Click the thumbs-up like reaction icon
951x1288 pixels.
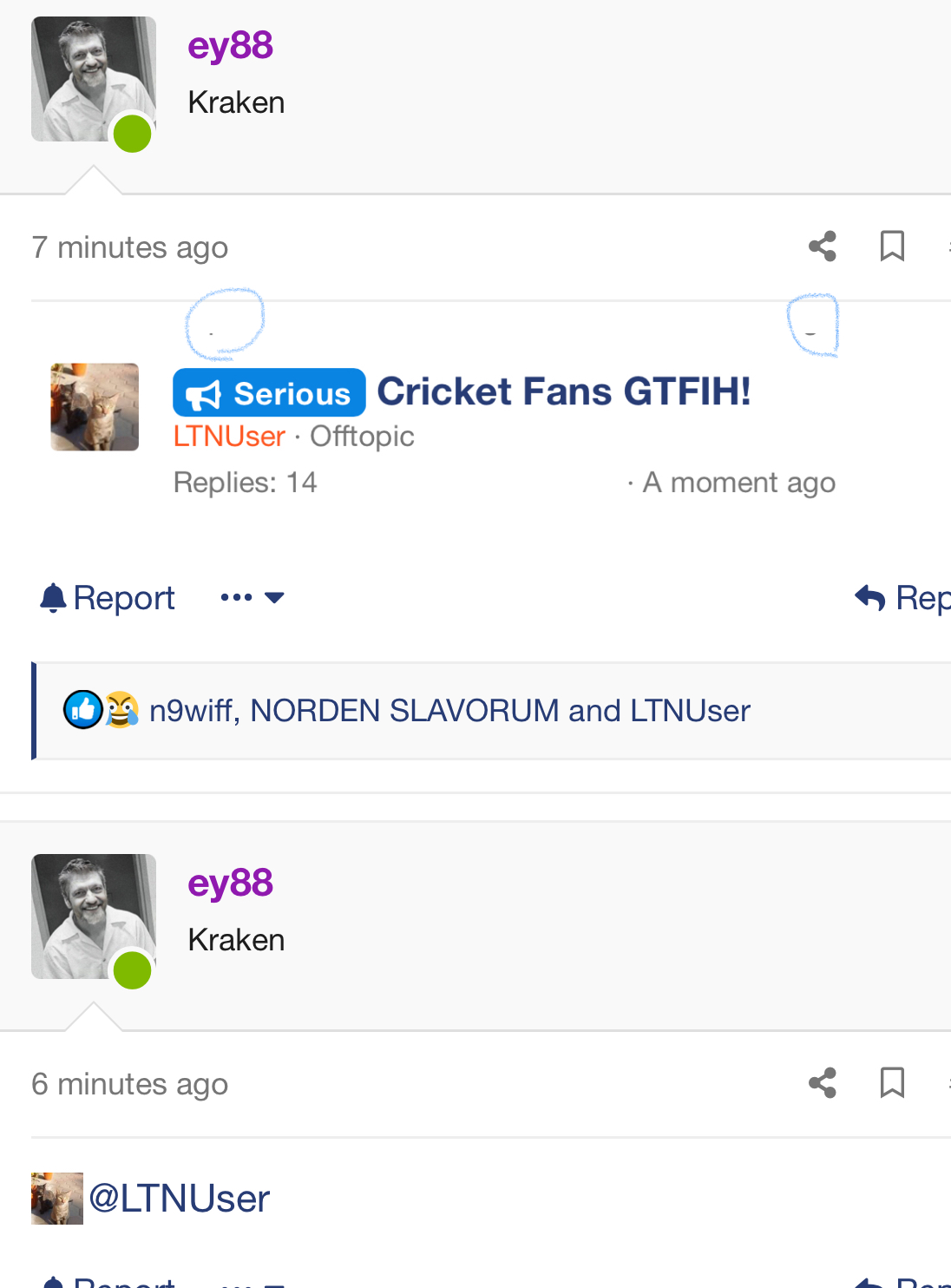pos(83,710)
